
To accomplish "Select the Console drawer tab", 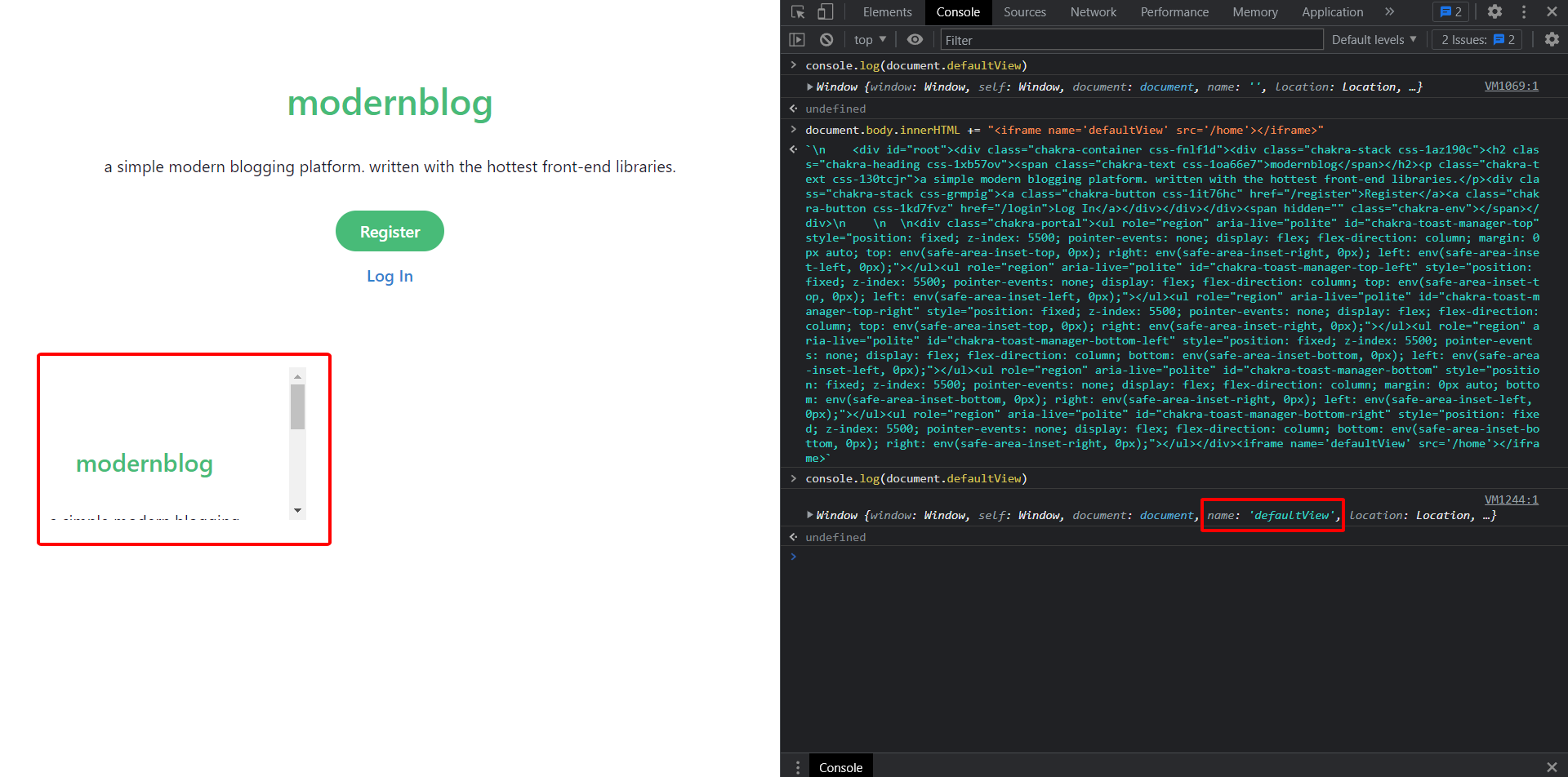I will tap(840, 766).
